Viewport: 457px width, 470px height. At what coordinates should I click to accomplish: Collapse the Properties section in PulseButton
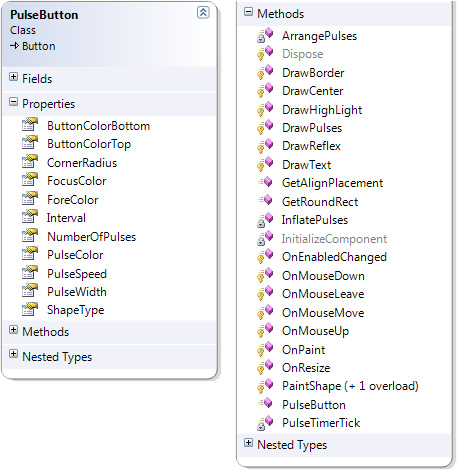[13, 102]
